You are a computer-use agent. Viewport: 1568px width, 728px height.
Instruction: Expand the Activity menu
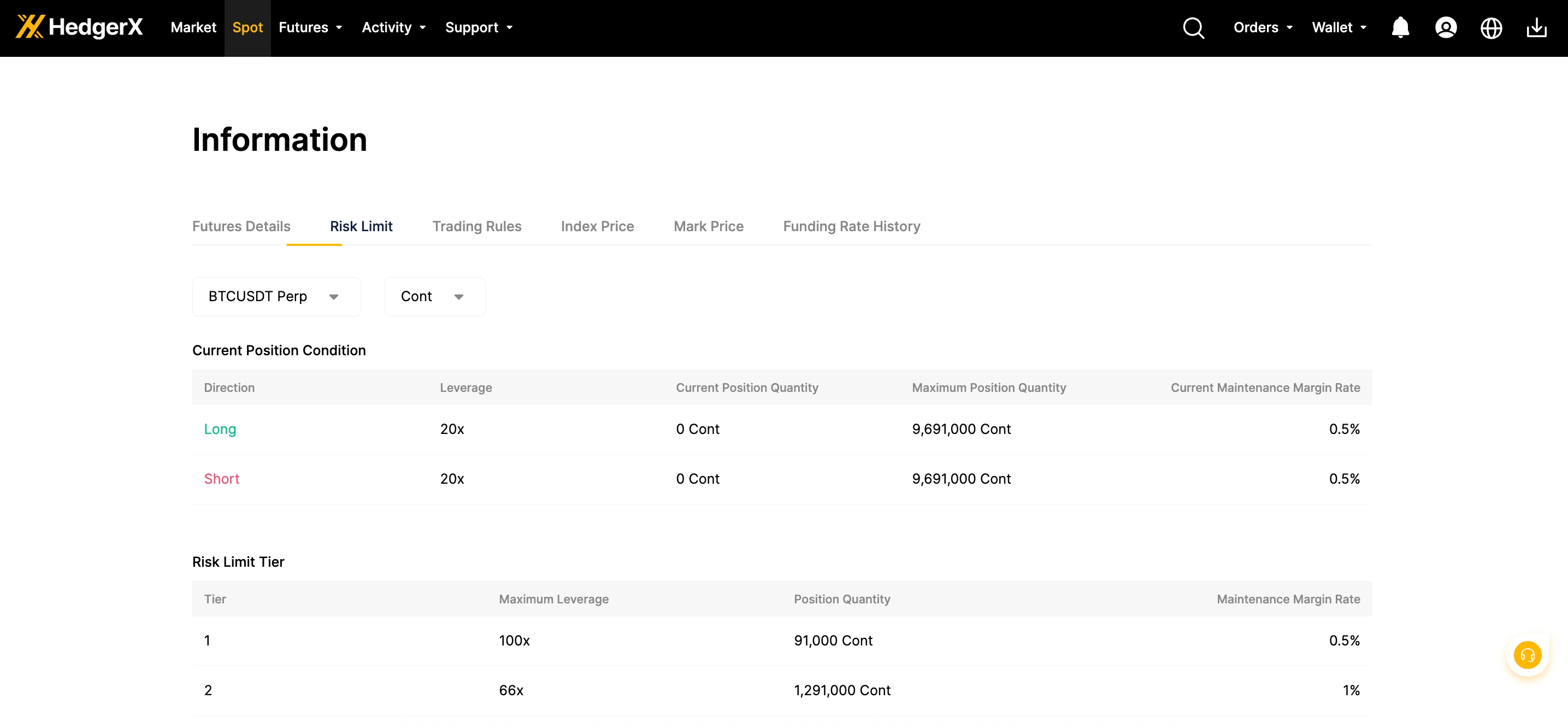393,27
